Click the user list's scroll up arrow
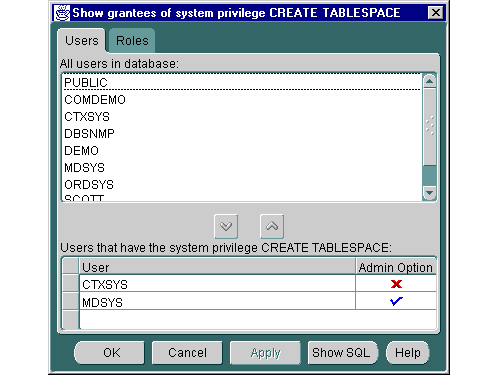The height and width of the screenshot is (375, 498). (x=430, y=81)
